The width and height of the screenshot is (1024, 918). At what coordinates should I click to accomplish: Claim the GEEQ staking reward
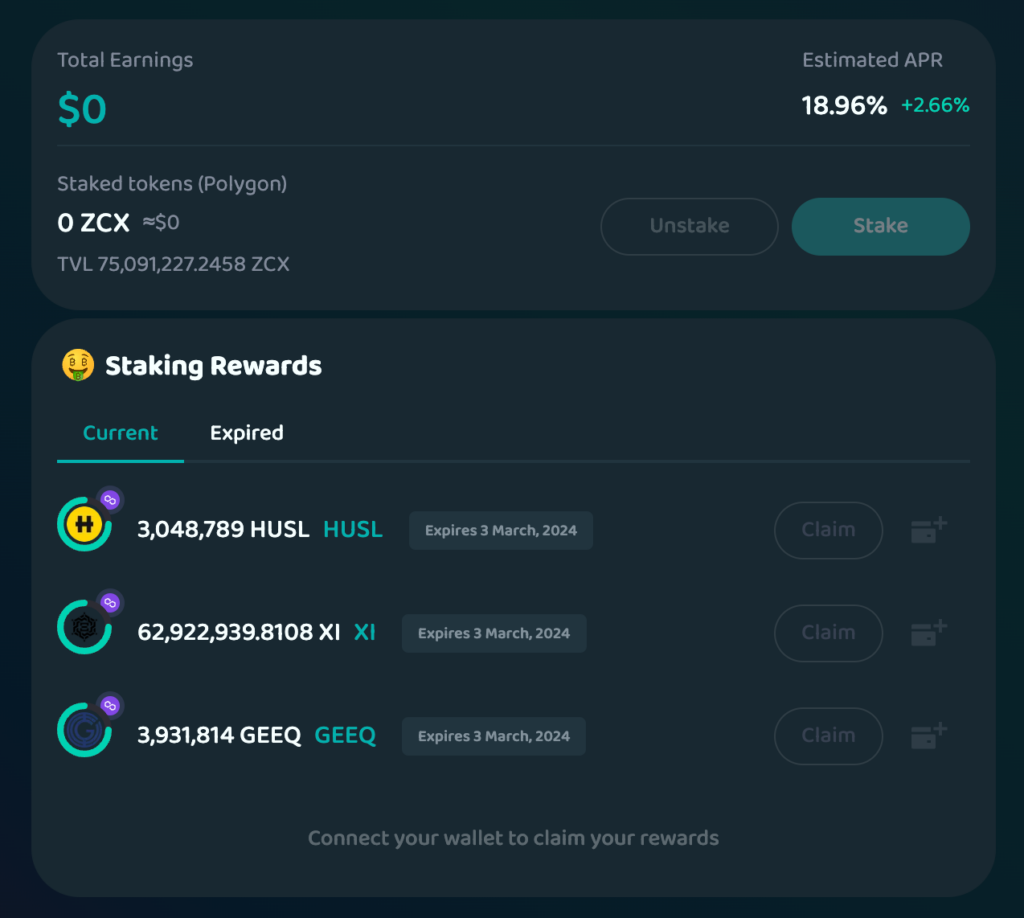828,736
